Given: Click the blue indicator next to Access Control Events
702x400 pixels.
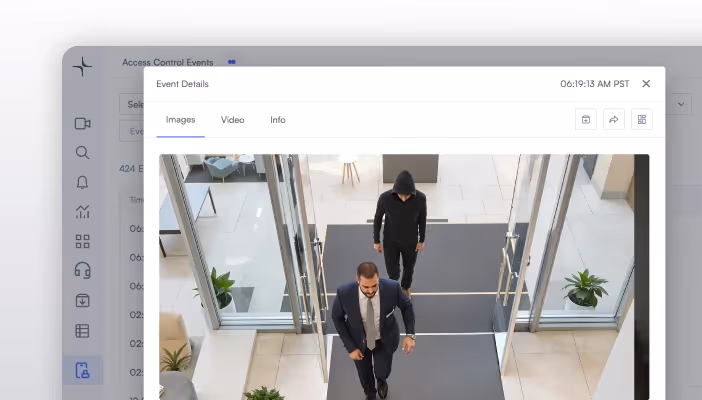Looking at the screenshot, I should (x=231, y=62).
